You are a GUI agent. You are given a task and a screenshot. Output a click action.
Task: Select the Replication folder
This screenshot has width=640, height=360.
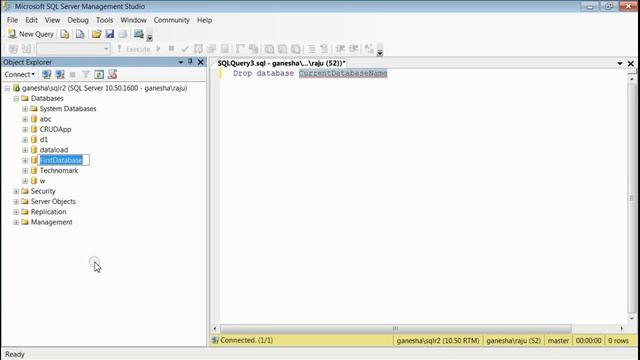(48, 212)
